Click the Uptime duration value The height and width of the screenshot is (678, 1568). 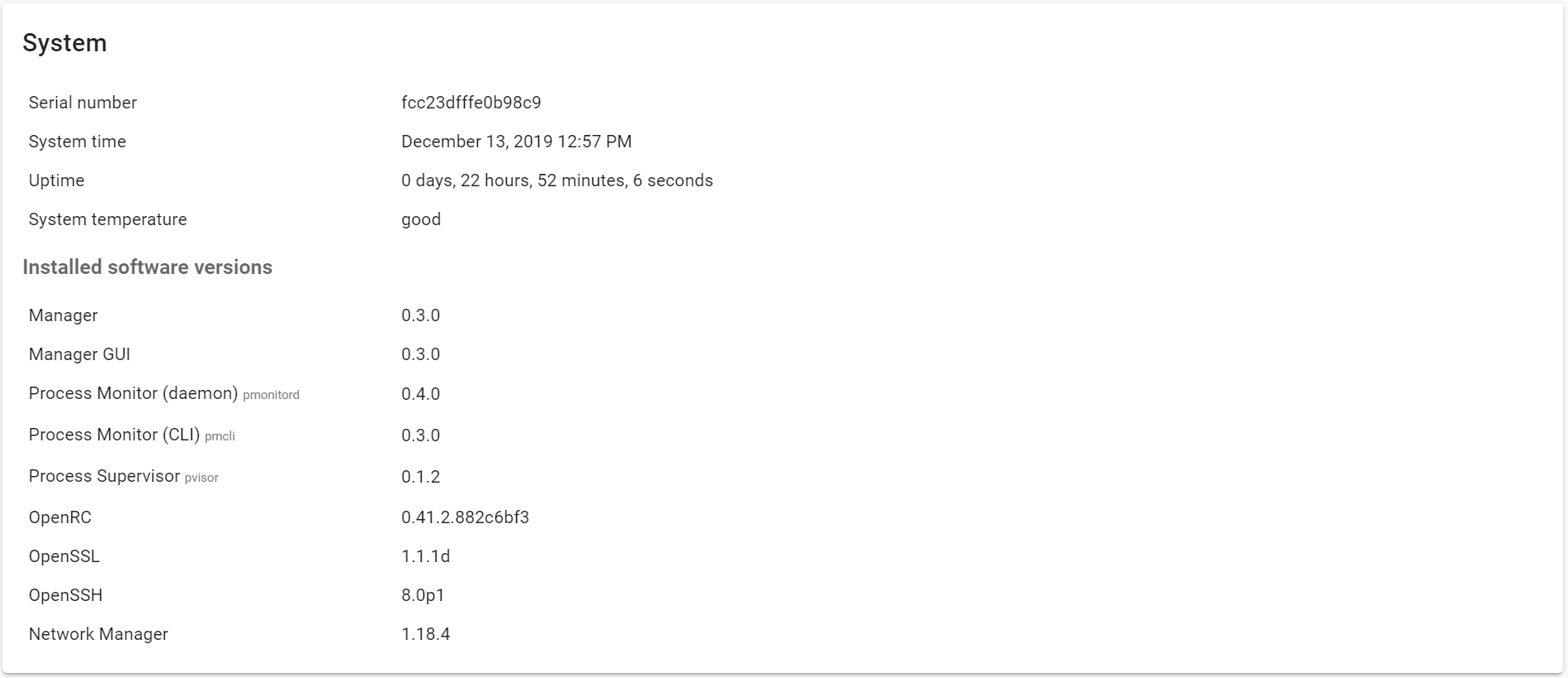[557, 180]
